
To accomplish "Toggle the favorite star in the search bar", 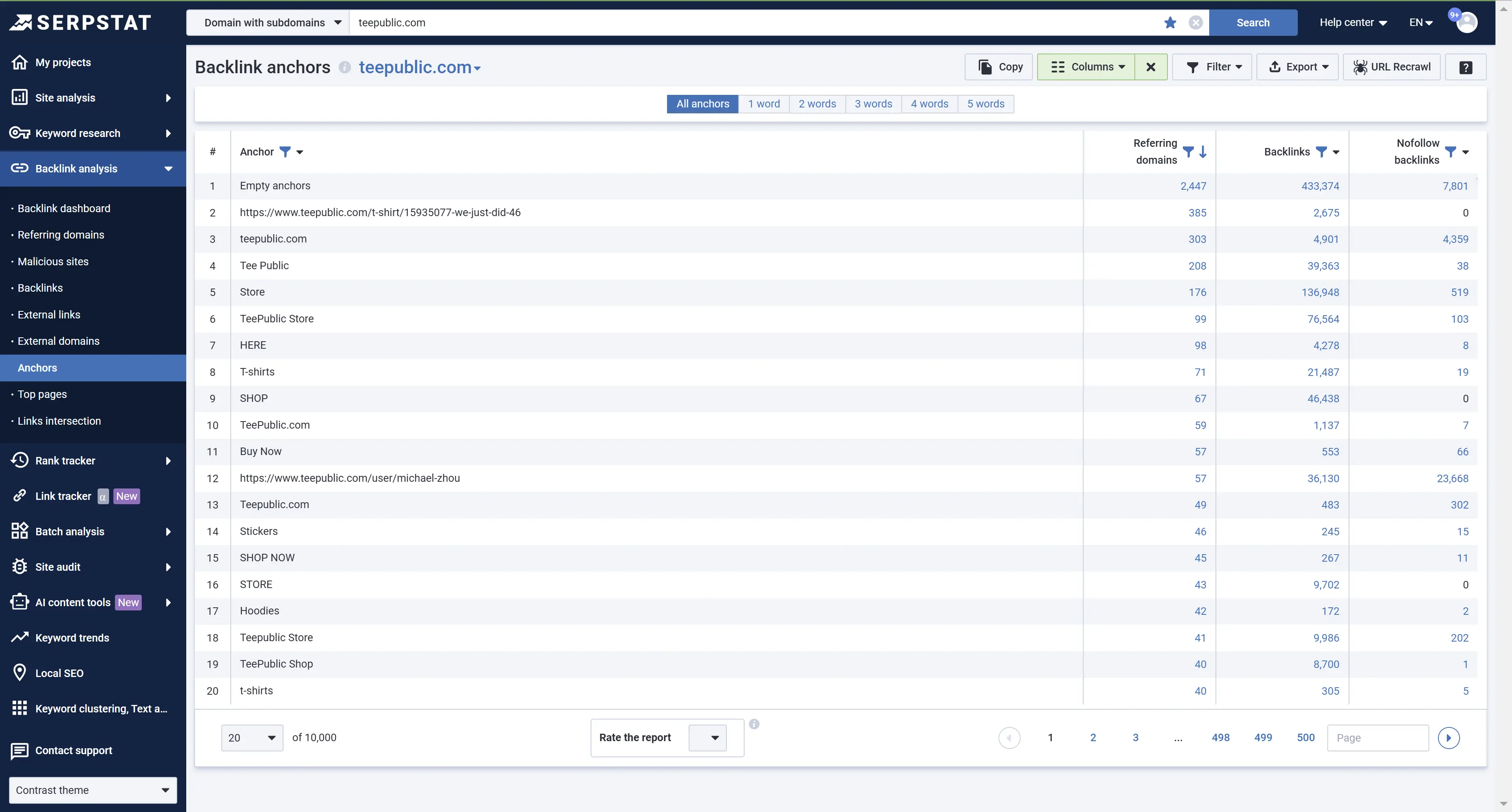I will pyautogui.click(x=1170, y=22).
